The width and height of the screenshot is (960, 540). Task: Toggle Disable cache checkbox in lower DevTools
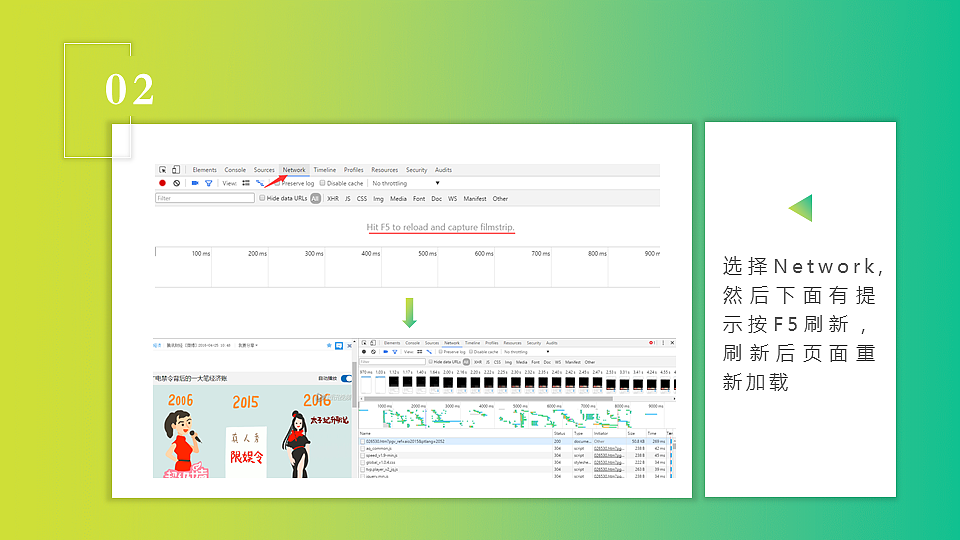[471, 352]
